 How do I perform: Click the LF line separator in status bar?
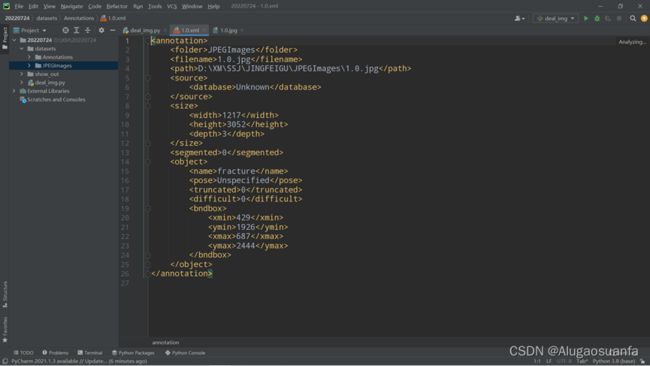548,361
